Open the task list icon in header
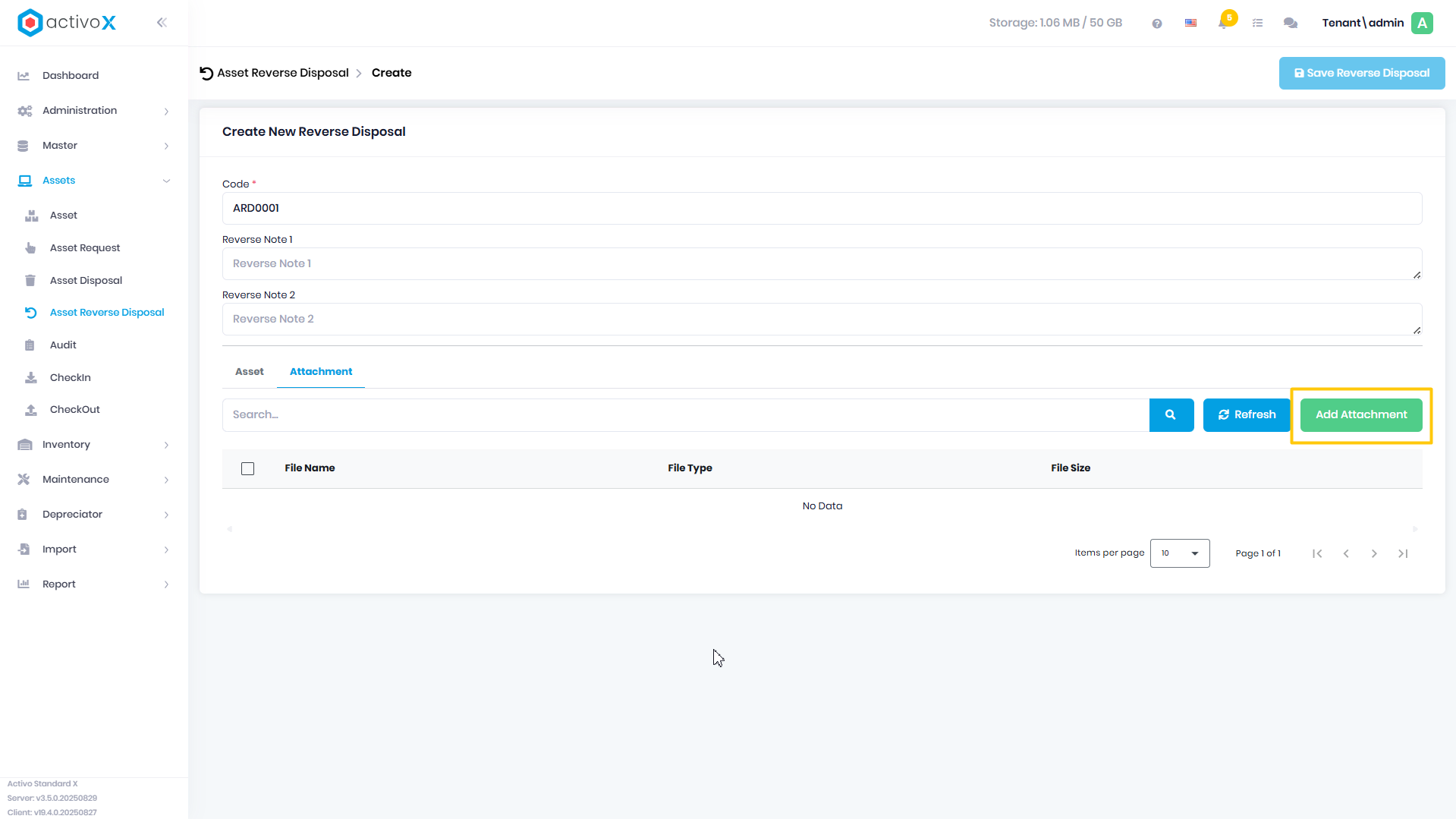Screen dimensions: 1456x819 (1257, 23)
